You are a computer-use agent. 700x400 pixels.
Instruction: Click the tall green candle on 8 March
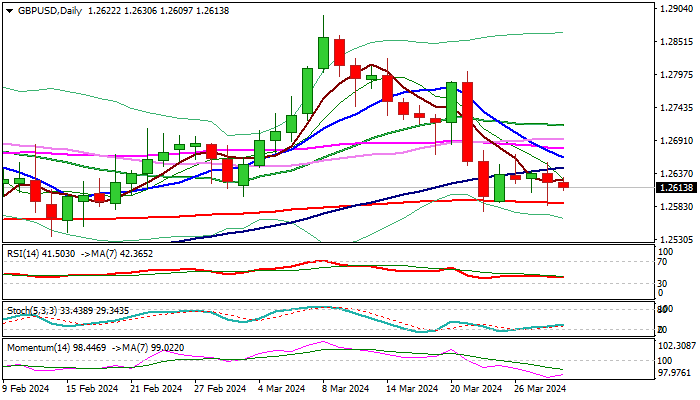click(323, 53)
